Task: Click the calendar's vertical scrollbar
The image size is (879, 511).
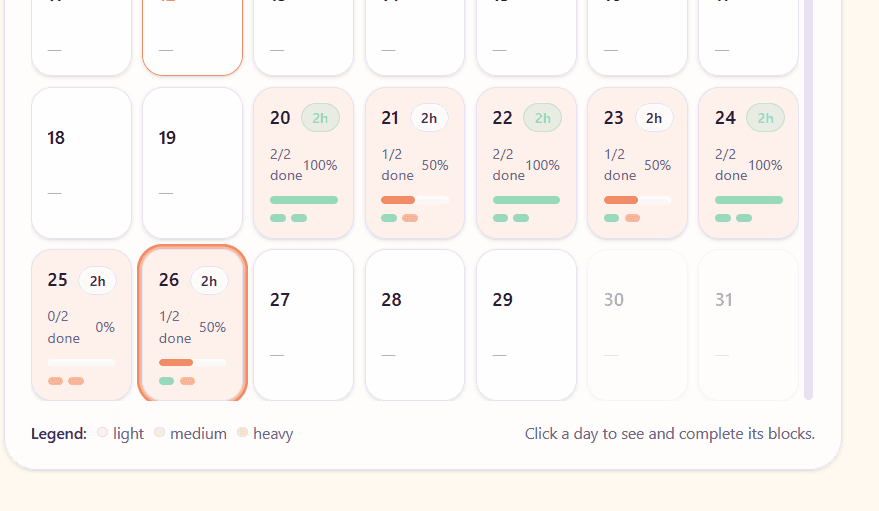Action: pyautogui.click(x=808, y=200)
